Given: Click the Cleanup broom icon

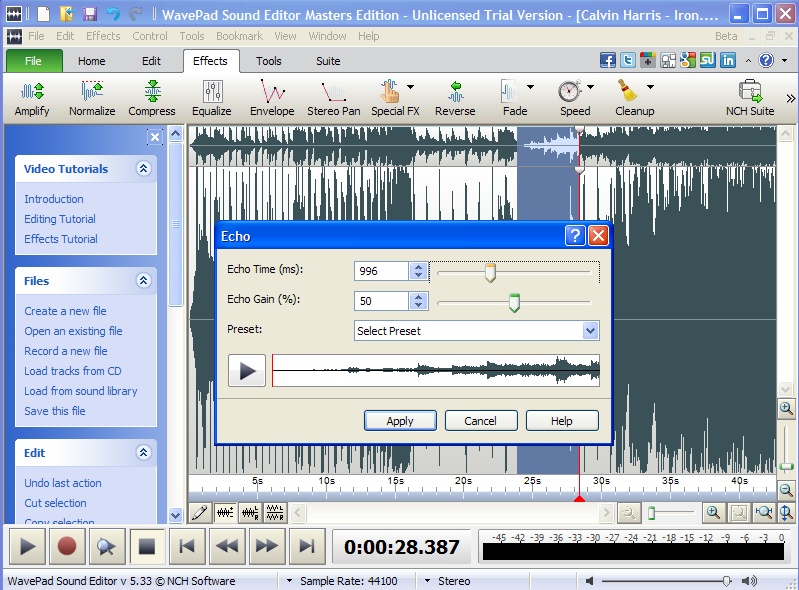Looking at the screenshot, I should pyautogui.click(x=628, y=91).
